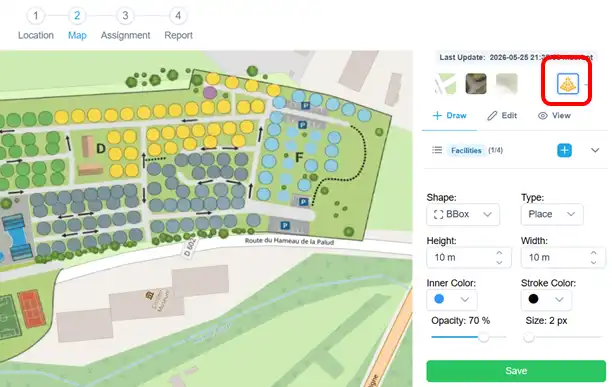Switch to the Draw tab
Screen dimensions: 612x387
coord(450,115)
